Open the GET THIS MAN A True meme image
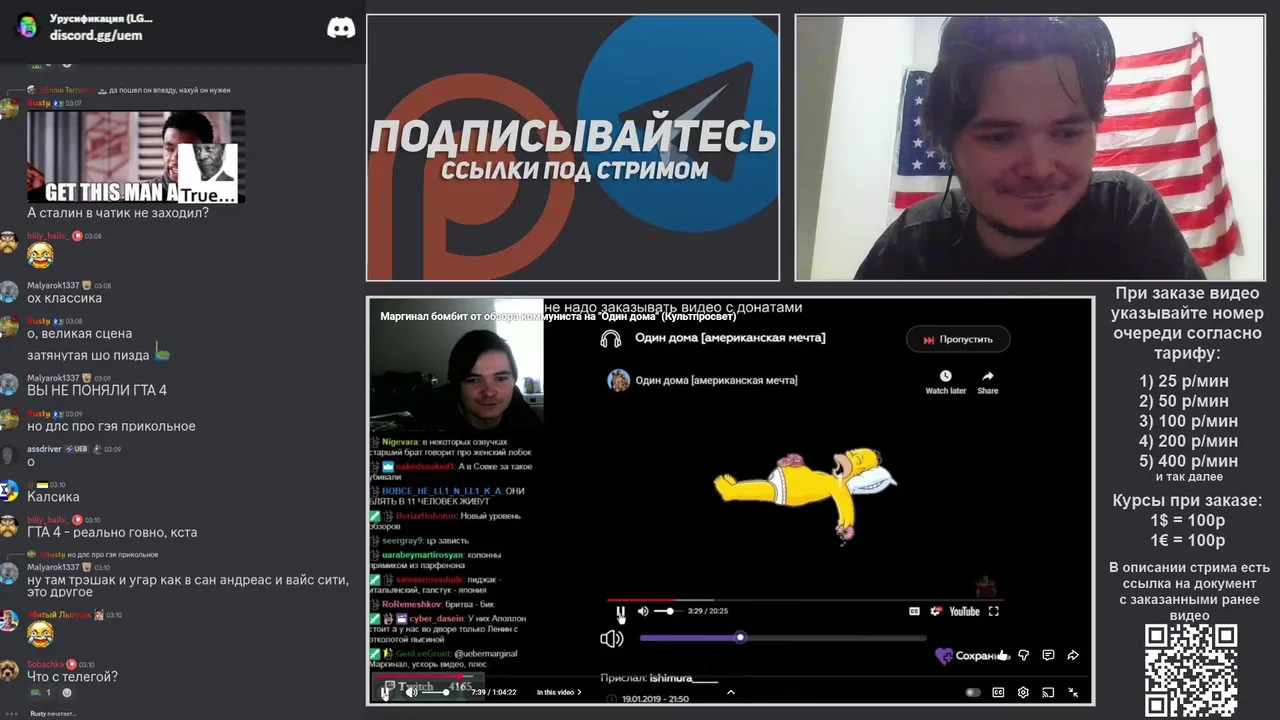The height and width of the screenshot is (720, 1280). (x=136, y=157)
